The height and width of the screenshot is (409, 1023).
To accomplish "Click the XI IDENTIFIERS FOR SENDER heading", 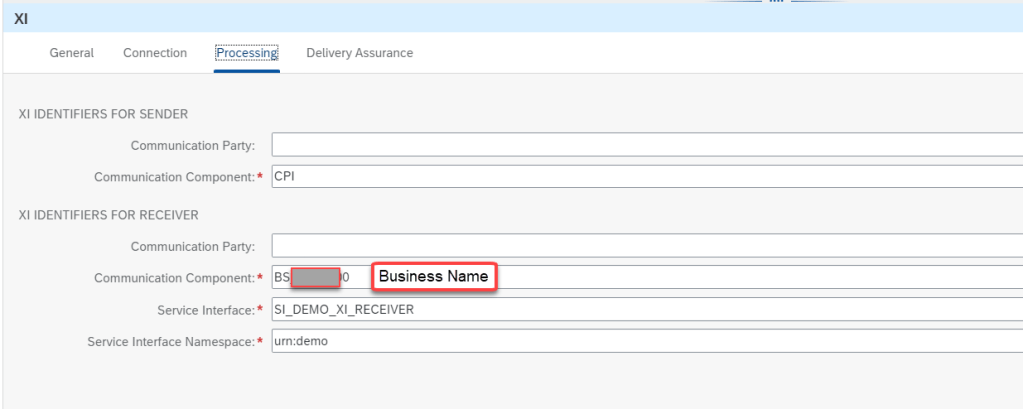I will pos(103,114).
